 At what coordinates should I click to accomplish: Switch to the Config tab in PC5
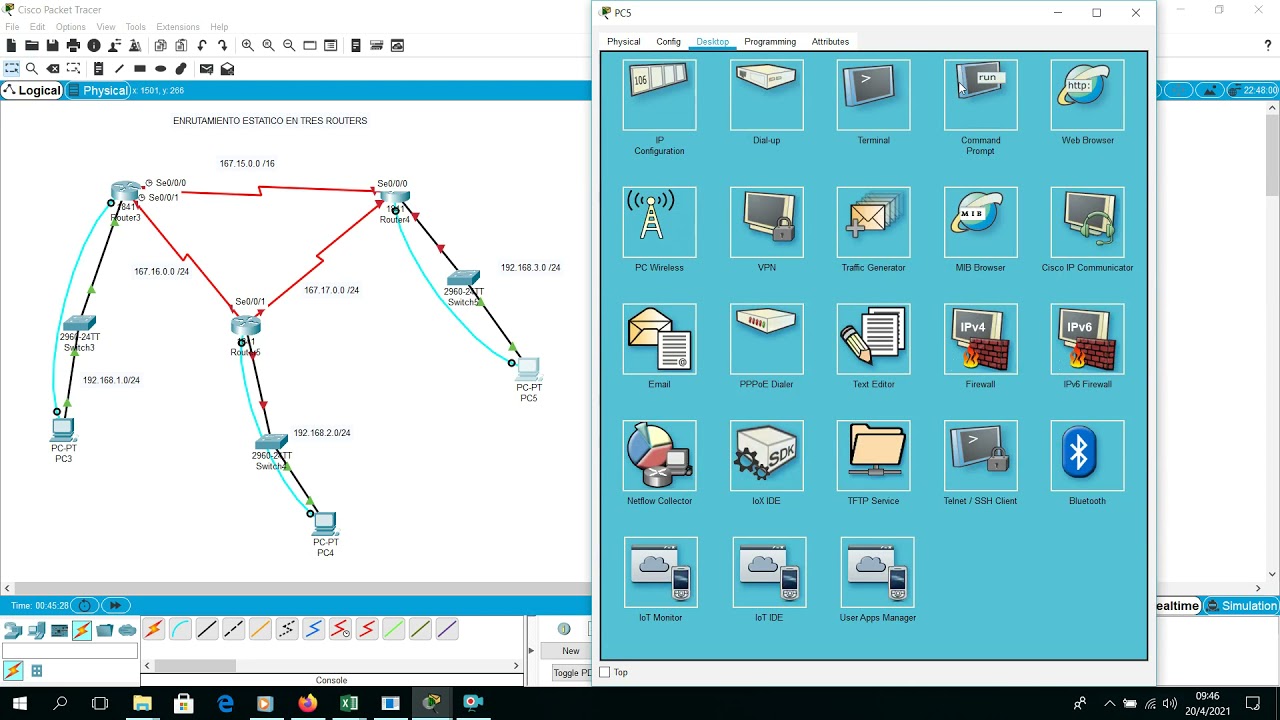click(668, 42)
